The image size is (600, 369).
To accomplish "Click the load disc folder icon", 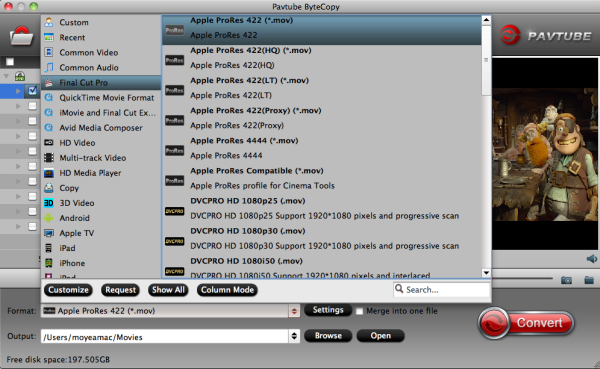I will tap(21, 36).
